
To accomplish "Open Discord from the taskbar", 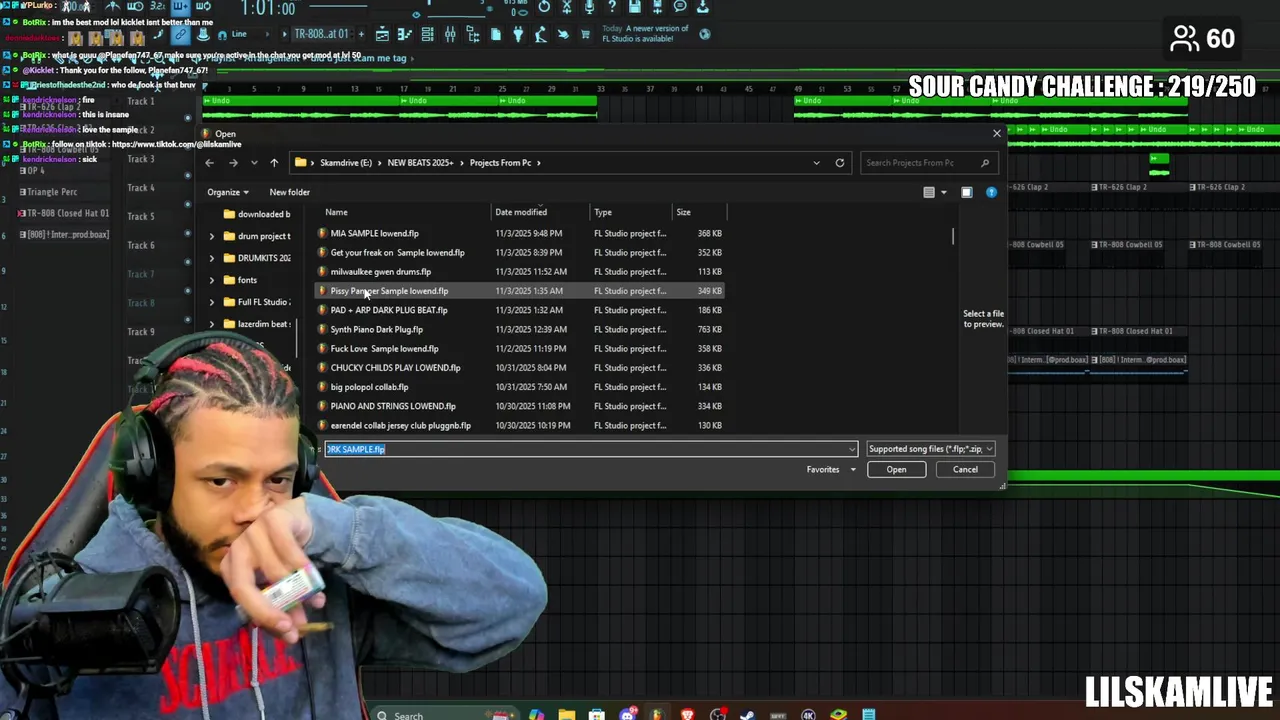I will 627,714.
